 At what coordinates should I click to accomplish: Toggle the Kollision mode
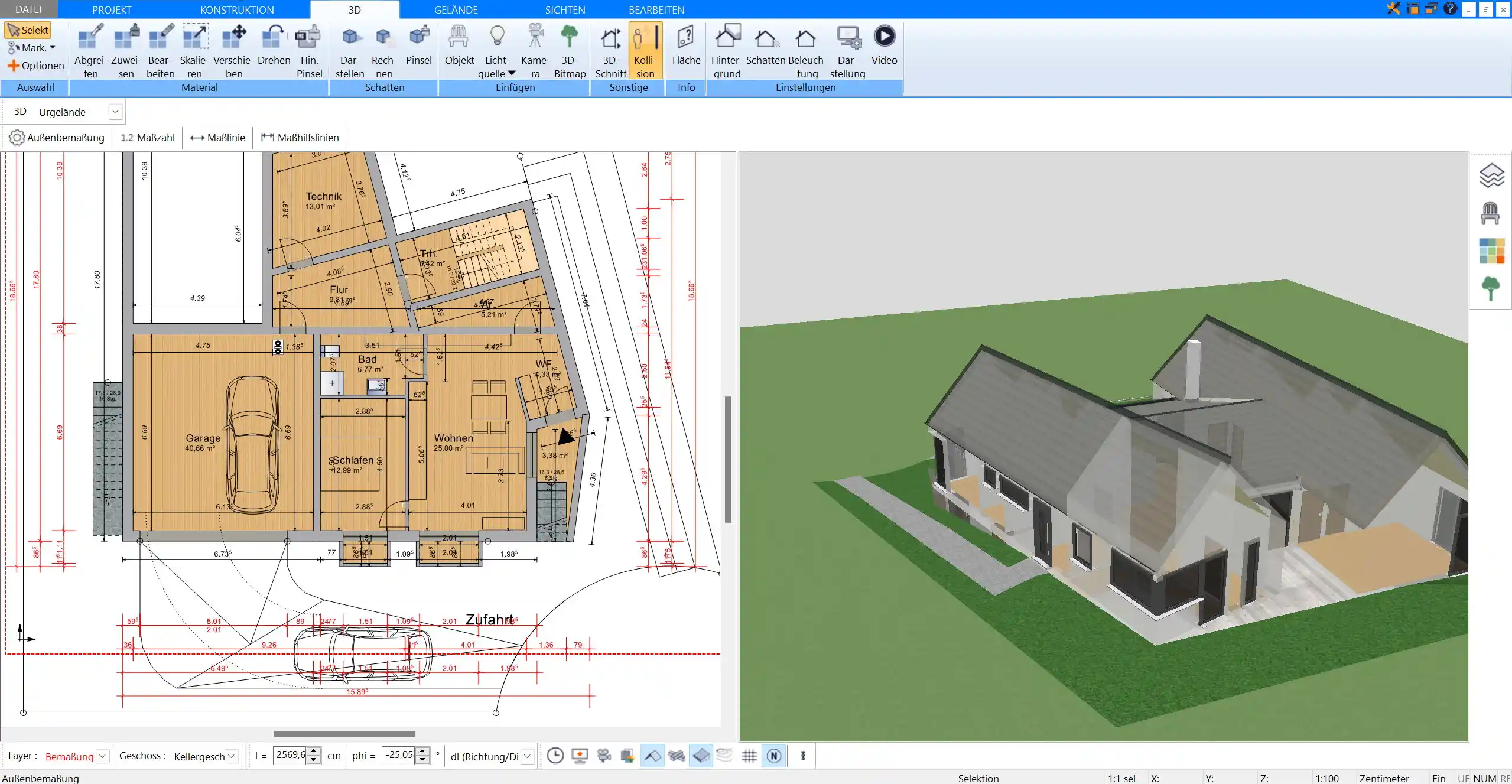click(645, 51)
